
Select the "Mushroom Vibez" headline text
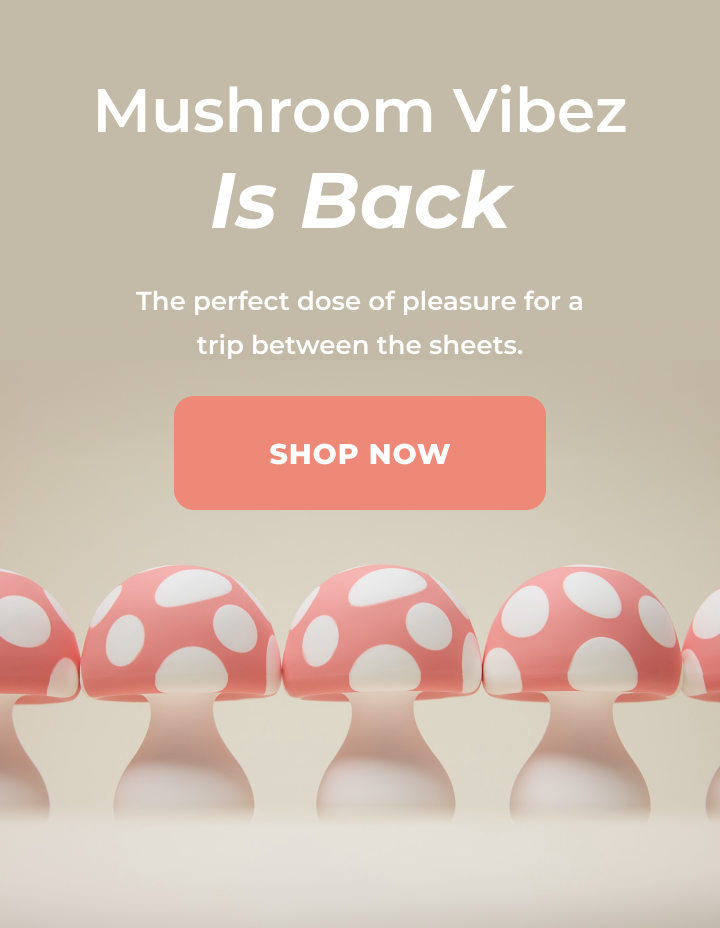(x=360, y=111)
